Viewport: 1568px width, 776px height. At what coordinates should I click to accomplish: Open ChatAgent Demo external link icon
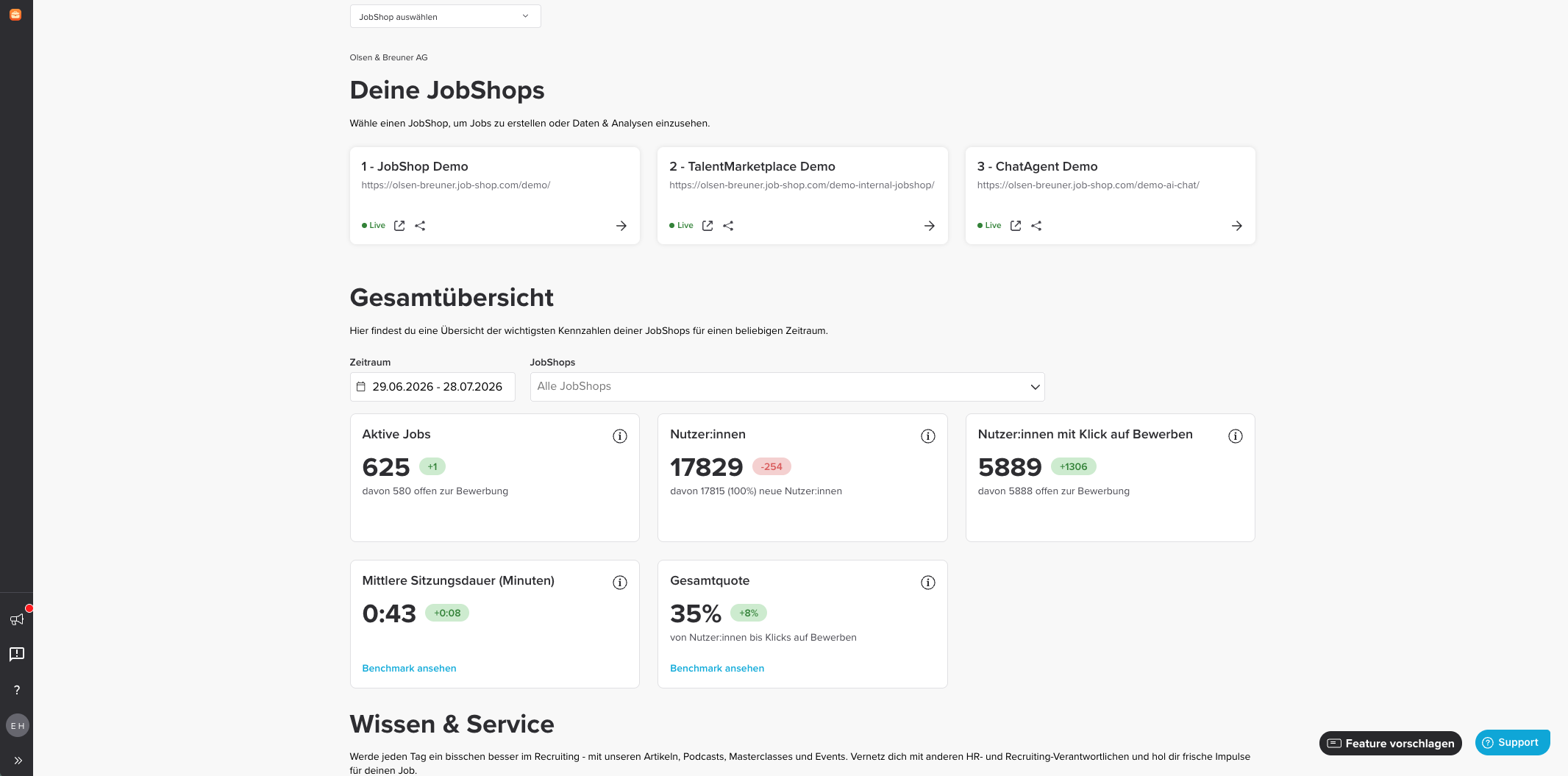point(1016,226)
